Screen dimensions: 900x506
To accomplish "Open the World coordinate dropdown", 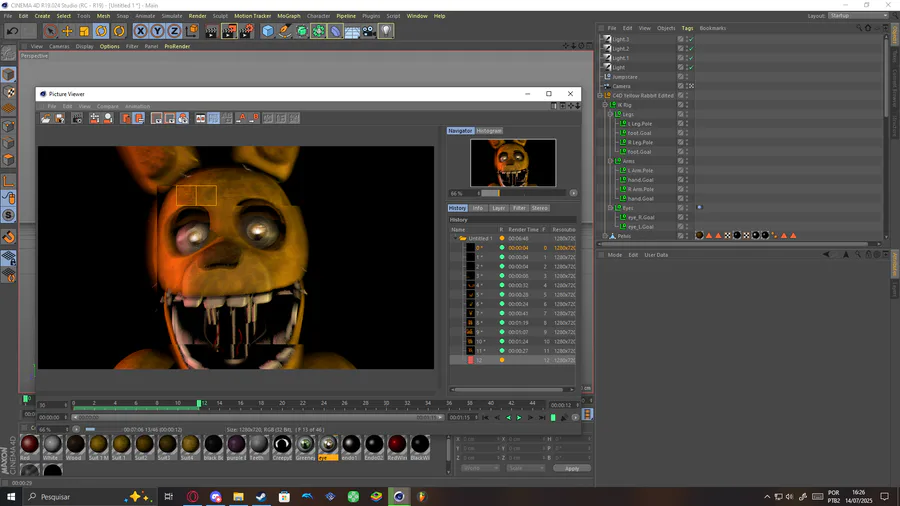I will pos(480,468).
